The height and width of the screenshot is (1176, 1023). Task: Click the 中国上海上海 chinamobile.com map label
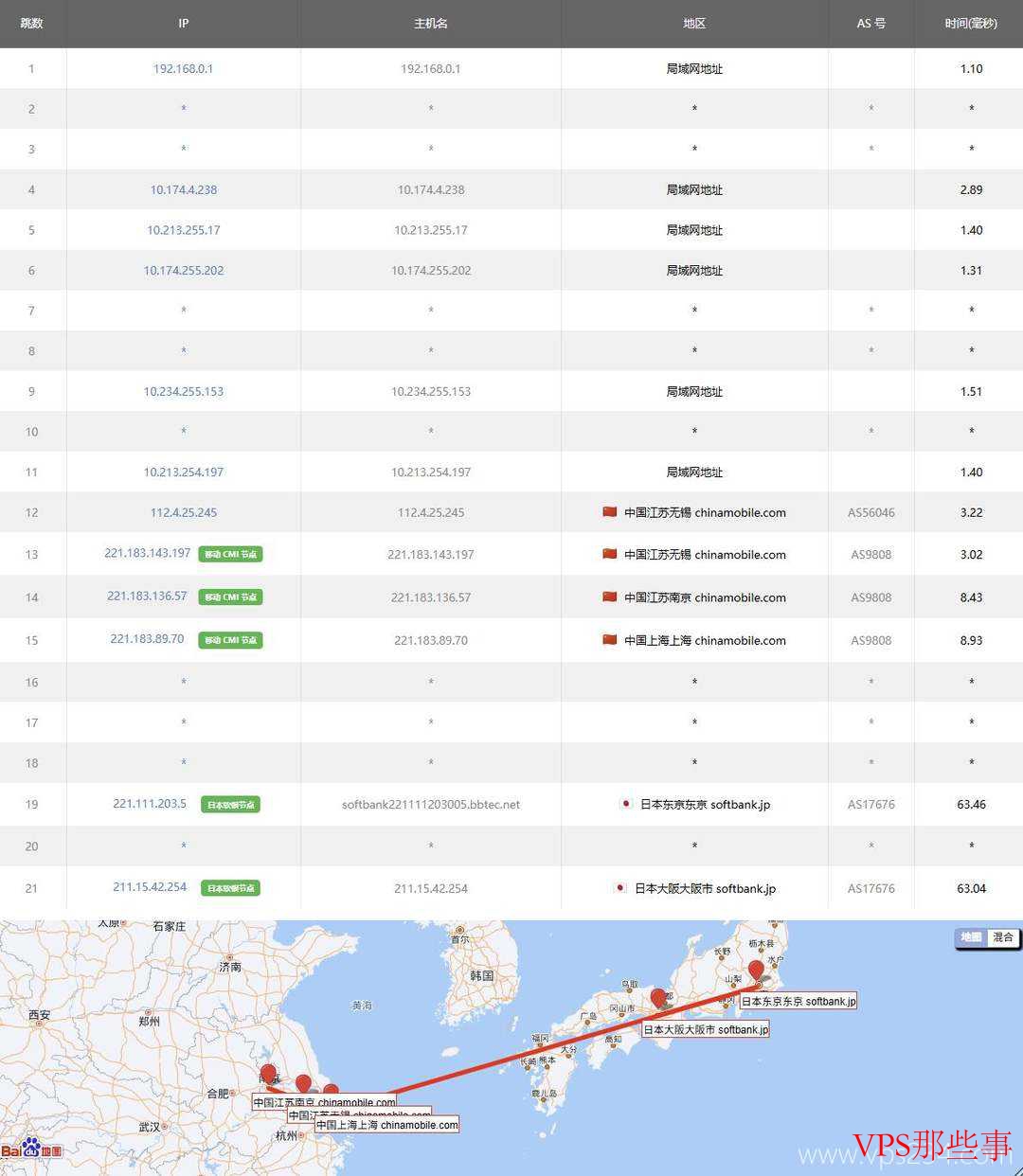(386, 1125)
